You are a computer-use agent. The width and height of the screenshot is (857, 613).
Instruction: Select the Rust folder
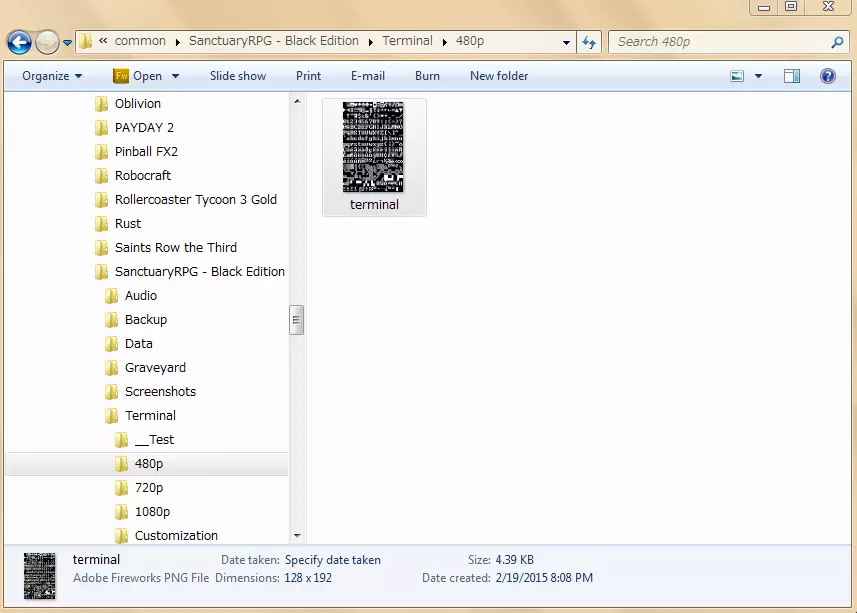point(128,223)
